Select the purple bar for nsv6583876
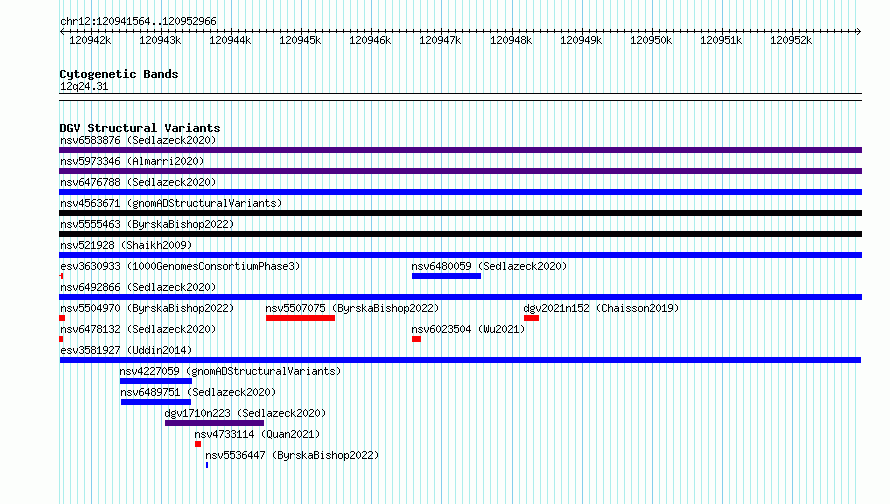 click(x=460, y=150)
